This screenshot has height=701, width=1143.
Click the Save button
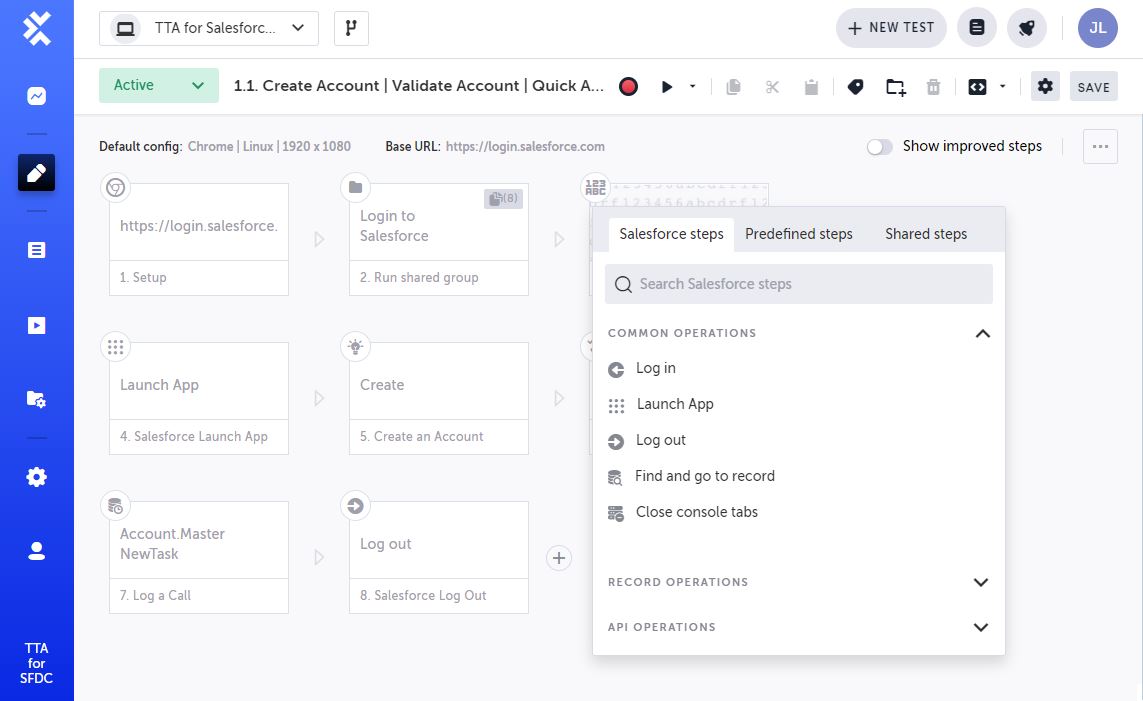tap(1093, 87)
